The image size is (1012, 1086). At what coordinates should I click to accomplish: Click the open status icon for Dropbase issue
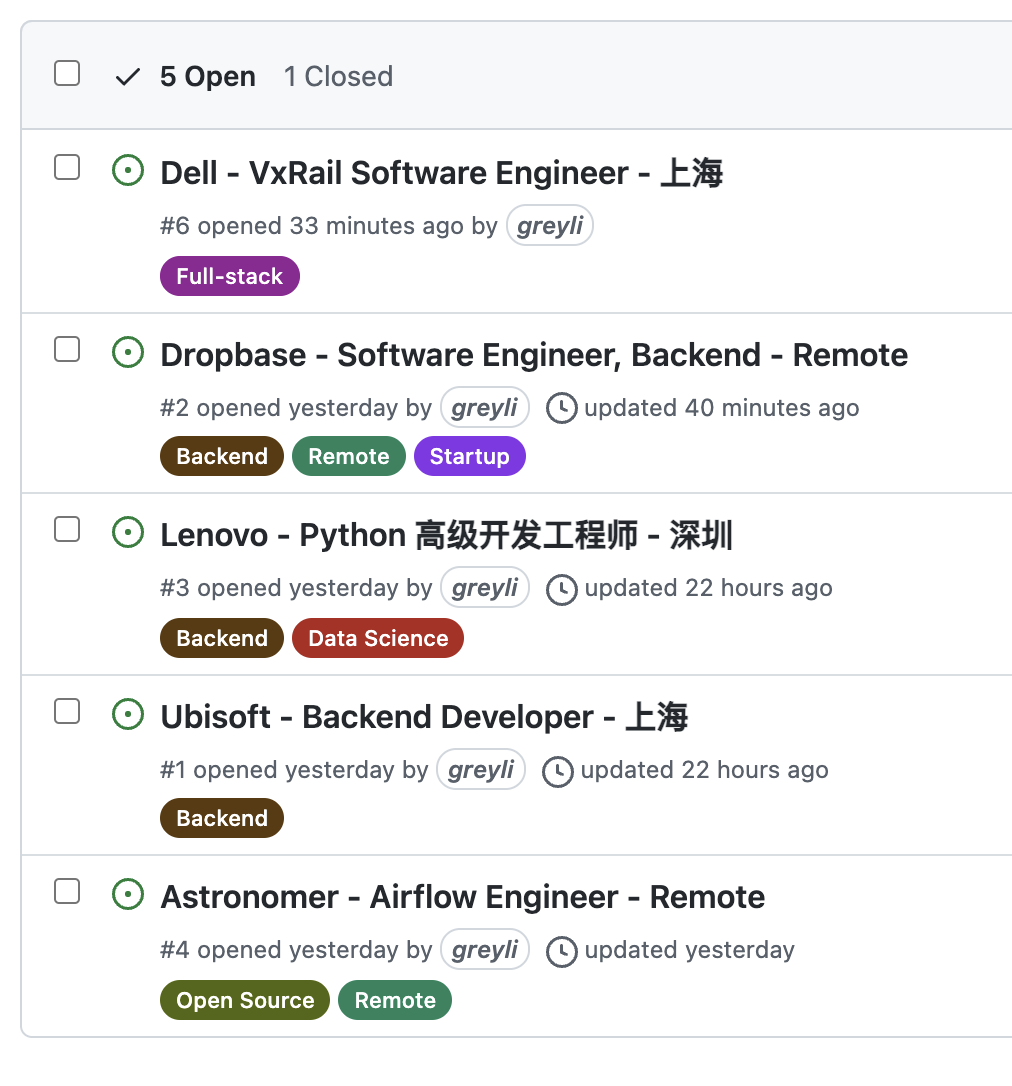[128, 353]
